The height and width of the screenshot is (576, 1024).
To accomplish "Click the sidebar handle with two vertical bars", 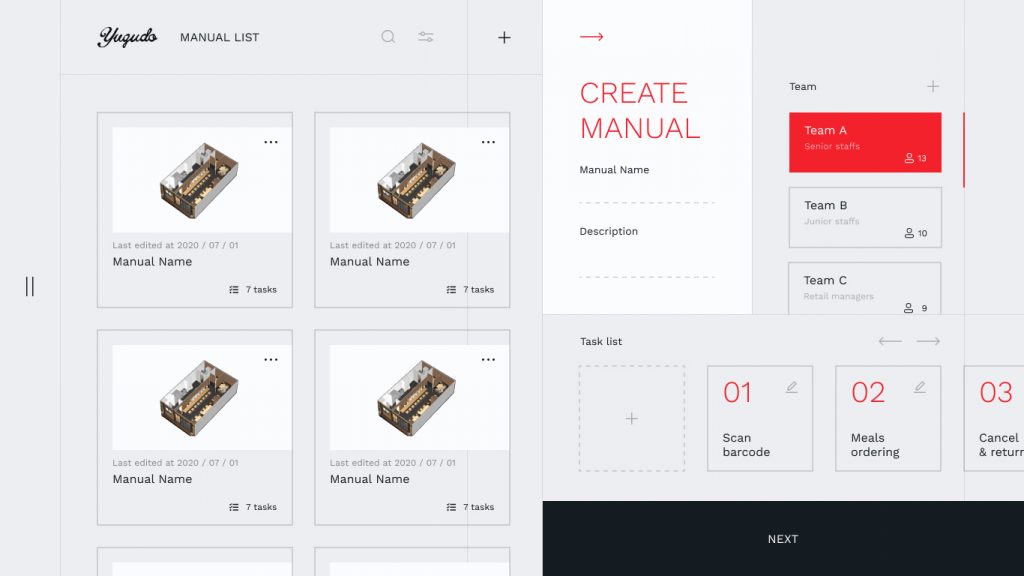I will [x=29, y=286].
